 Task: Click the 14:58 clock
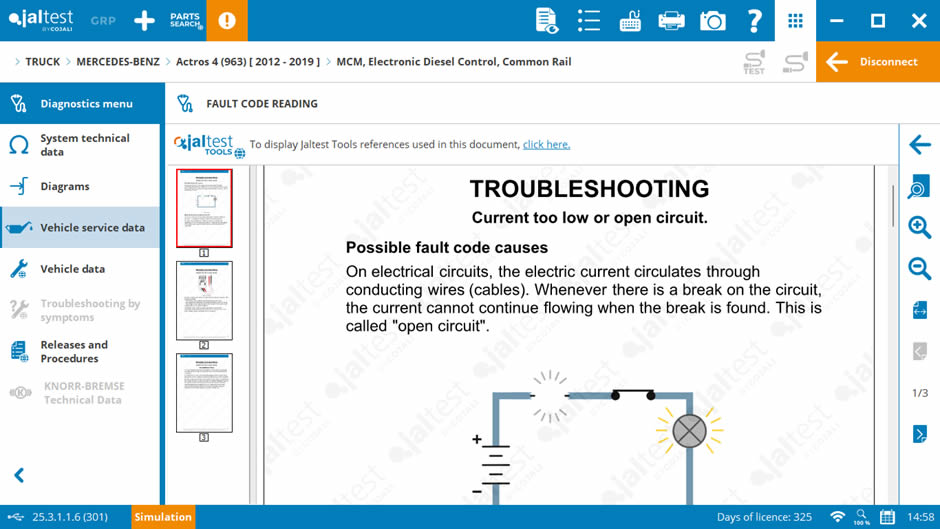920,517
